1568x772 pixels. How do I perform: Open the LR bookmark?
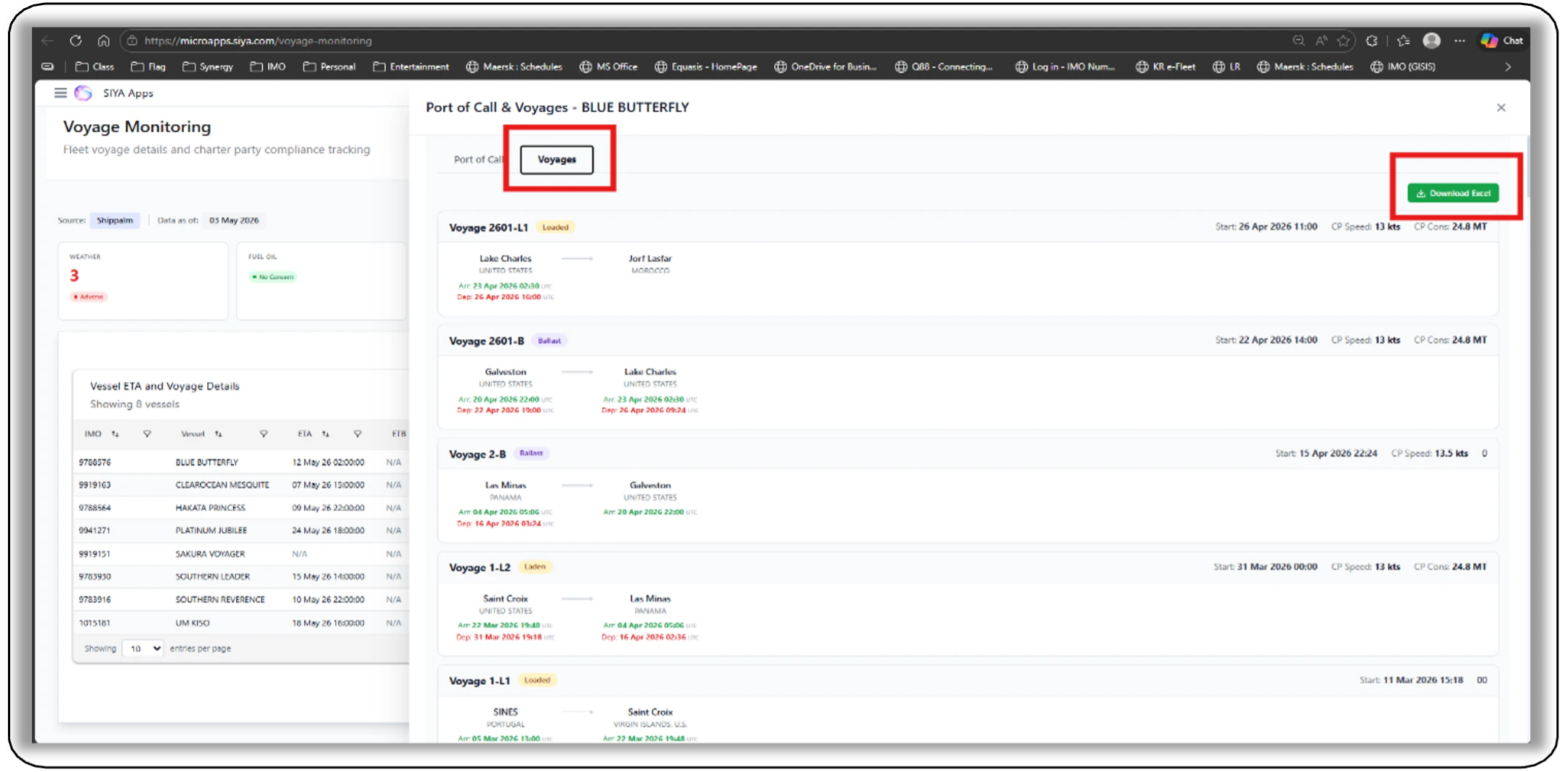tap(1226, 67)
